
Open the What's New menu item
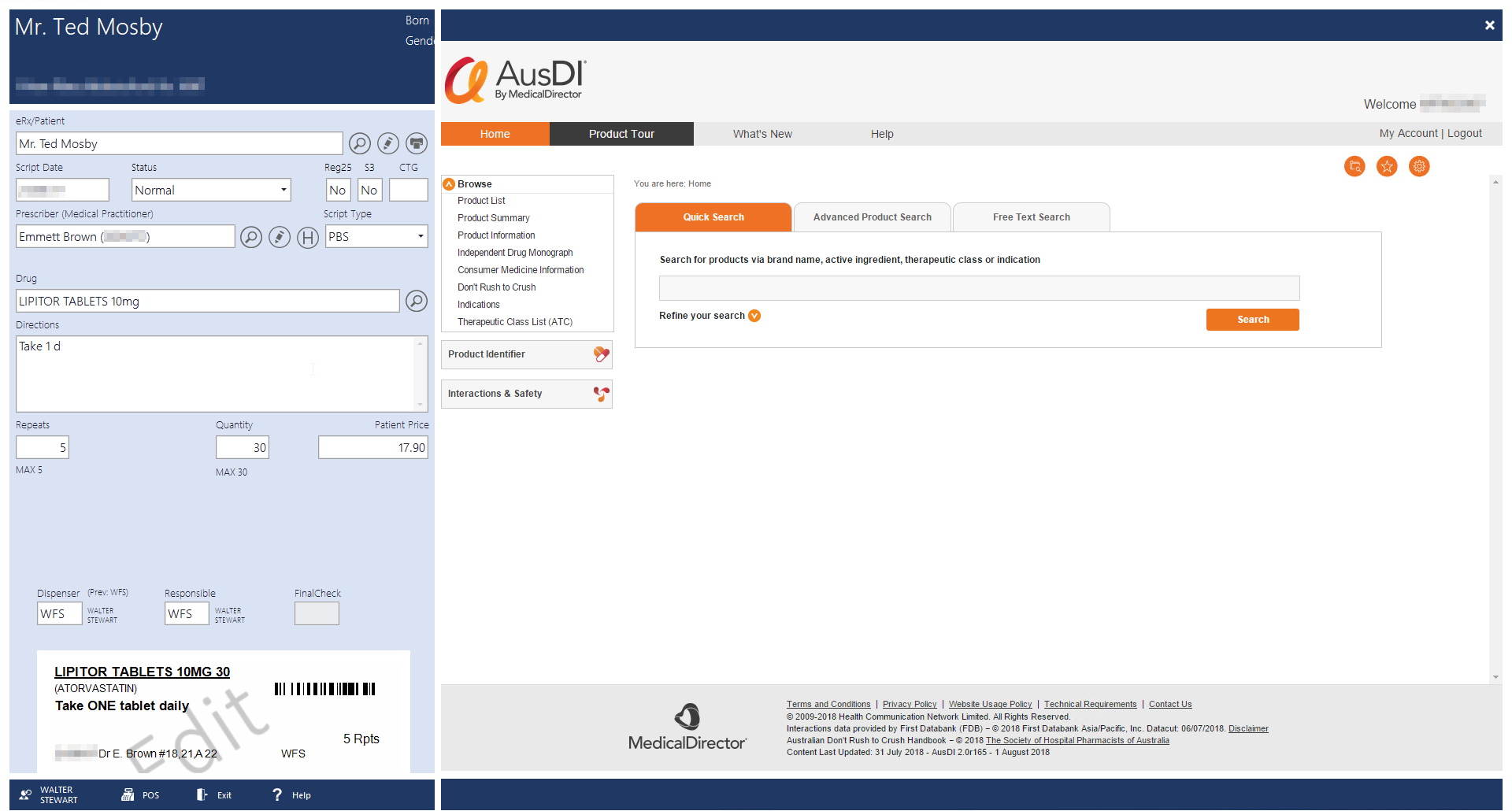coord(762,134)
